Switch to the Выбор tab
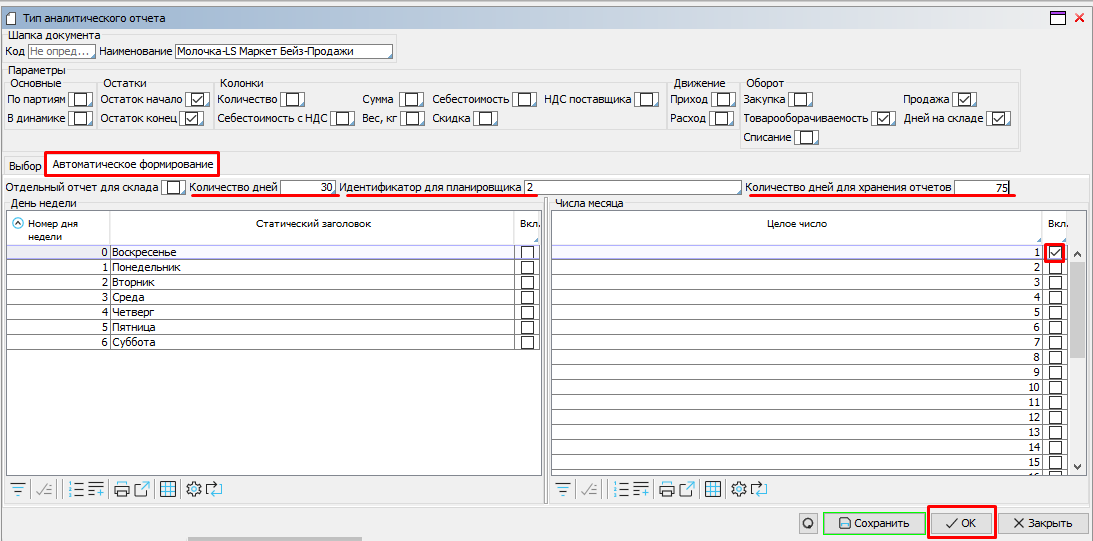This screenshot has width=1093, height=541. pyautogui.click(x=25, y=165)
